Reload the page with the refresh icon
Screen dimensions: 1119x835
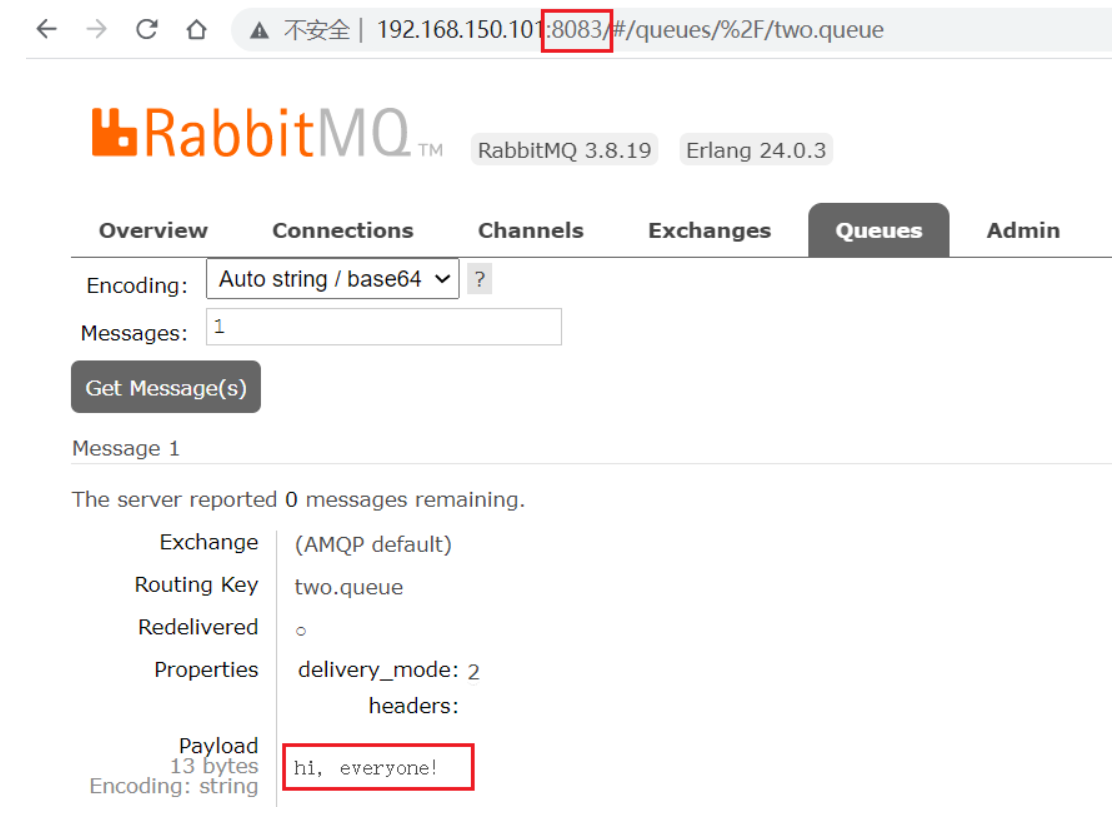click(147, 29)
